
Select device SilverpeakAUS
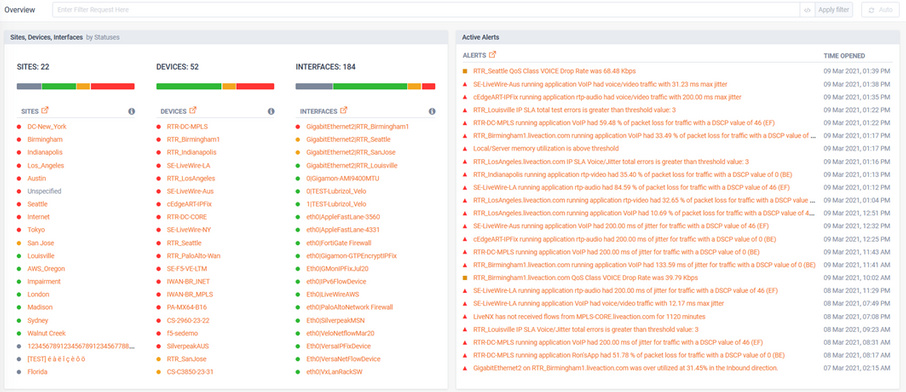pyautogui.click(x=188, y=346)
